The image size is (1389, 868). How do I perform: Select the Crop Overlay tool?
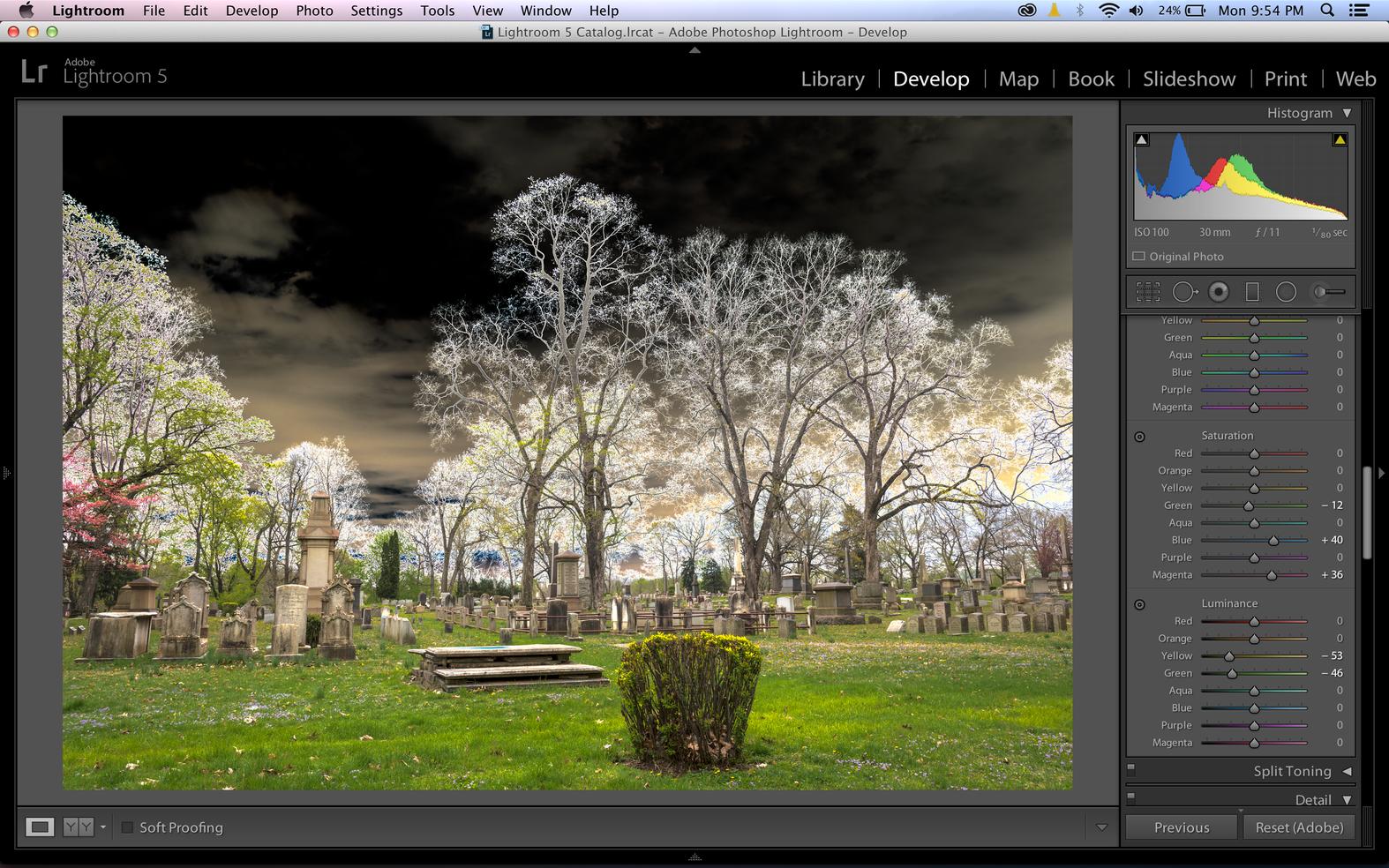pyautogui.click(x=1147, y=292)
